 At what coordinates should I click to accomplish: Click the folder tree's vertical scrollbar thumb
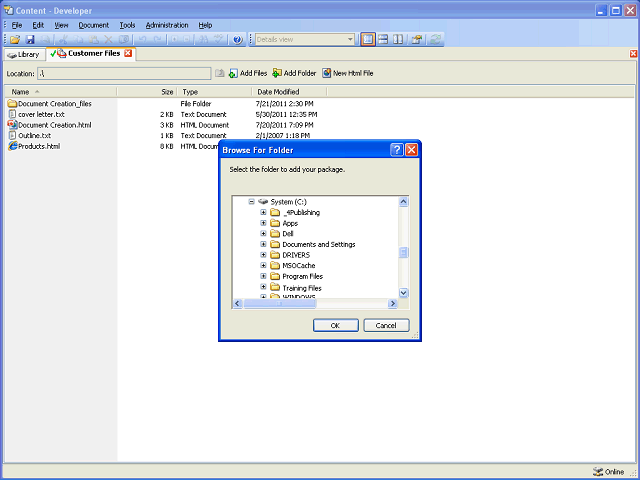(x=403, y=252)
